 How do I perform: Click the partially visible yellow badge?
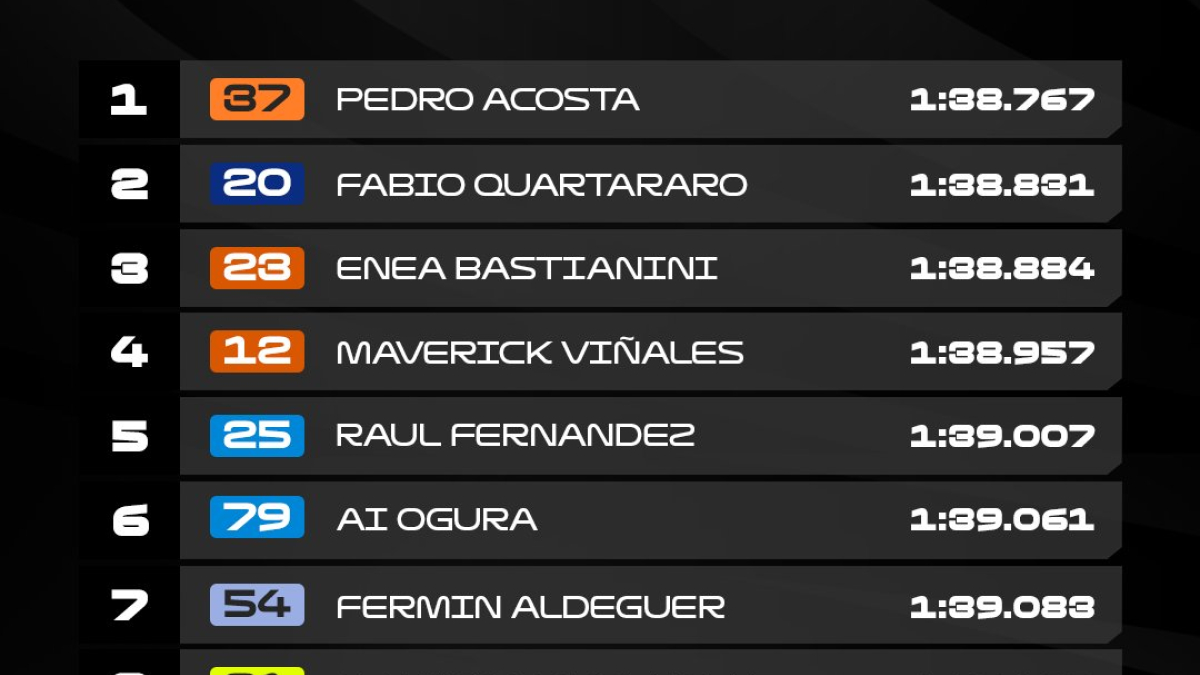(x=257, y=671)
